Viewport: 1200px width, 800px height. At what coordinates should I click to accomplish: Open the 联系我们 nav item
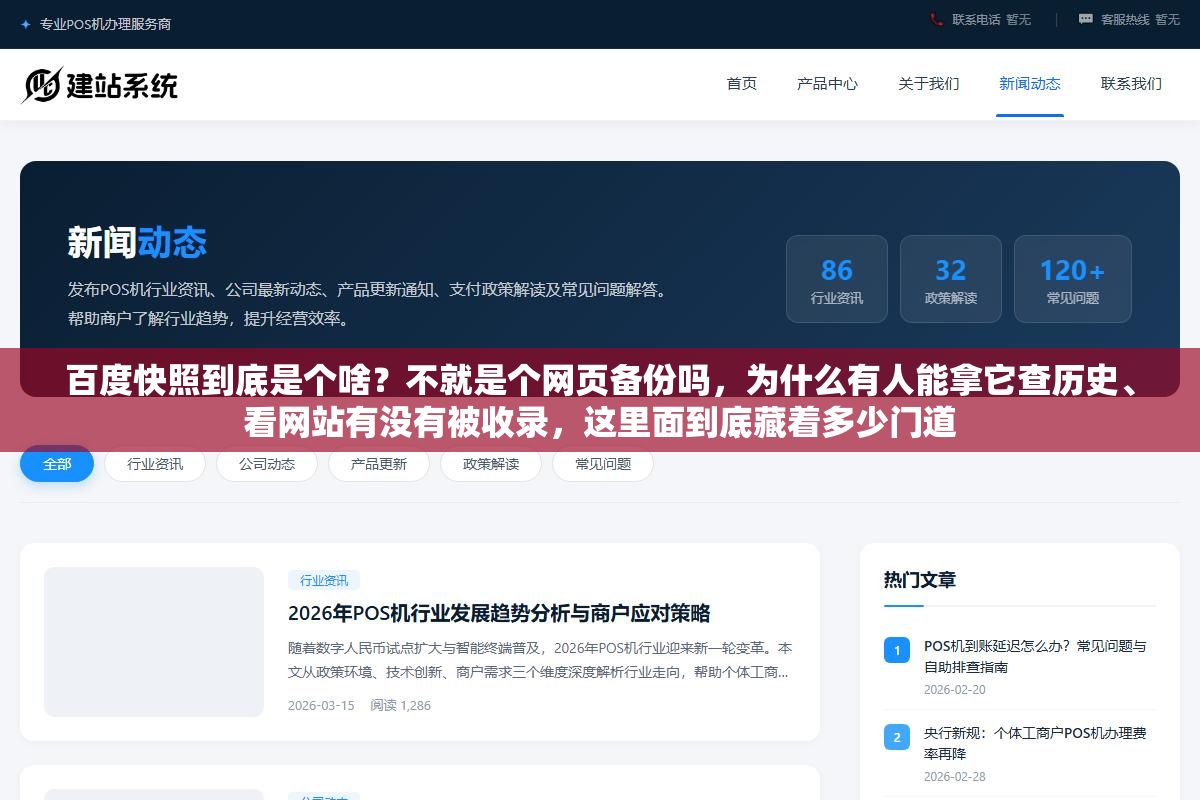pos(1131,84)
